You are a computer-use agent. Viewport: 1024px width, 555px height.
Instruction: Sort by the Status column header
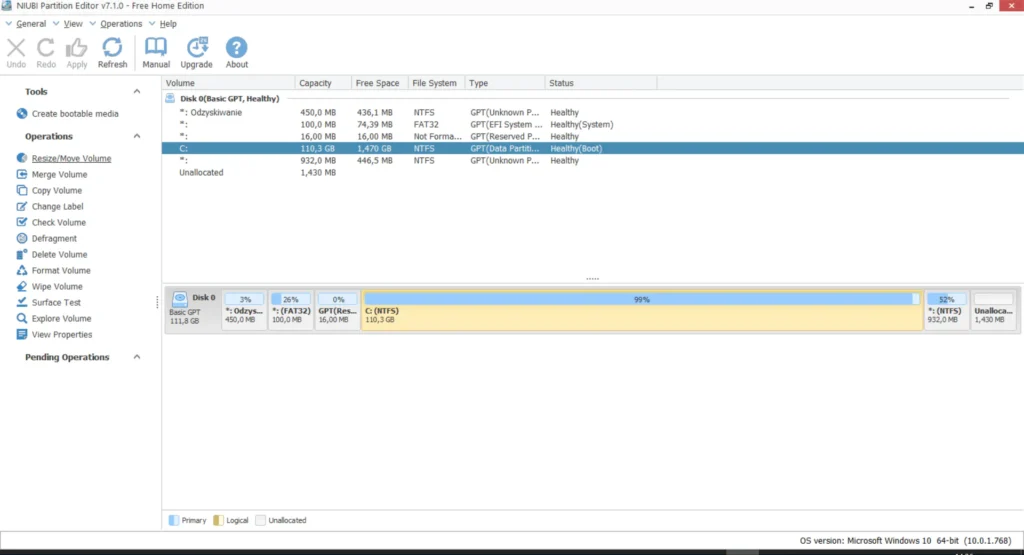coord(601,83)
